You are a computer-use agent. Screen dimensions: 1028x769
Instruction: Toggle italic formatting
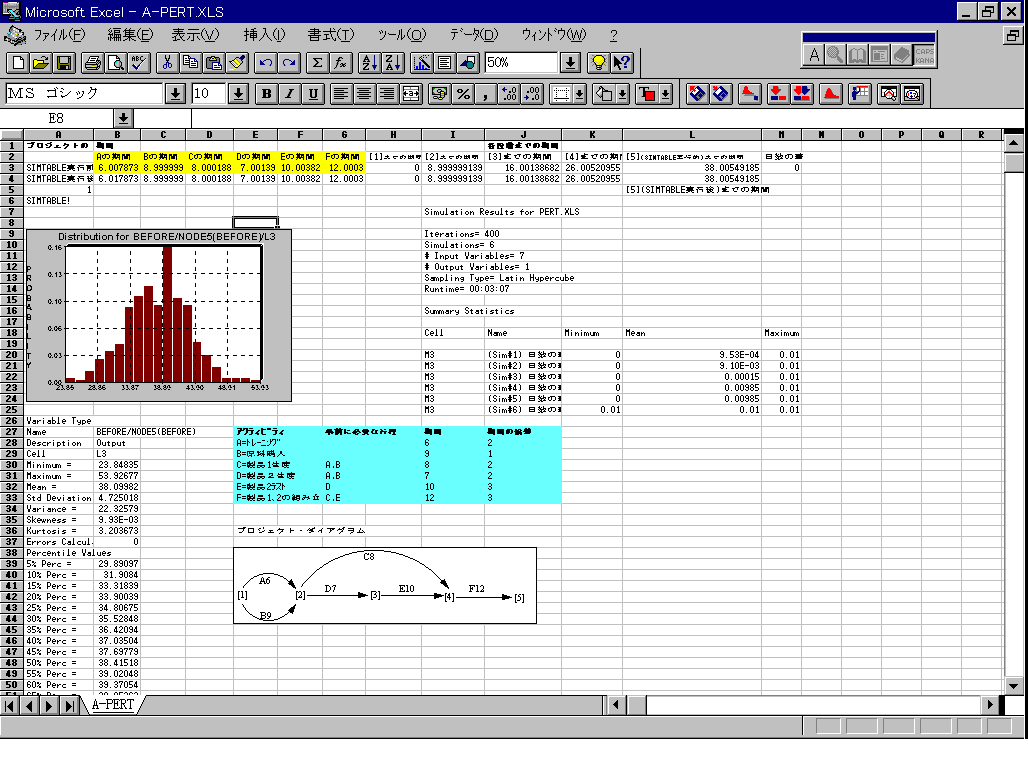tap(290, 94)
